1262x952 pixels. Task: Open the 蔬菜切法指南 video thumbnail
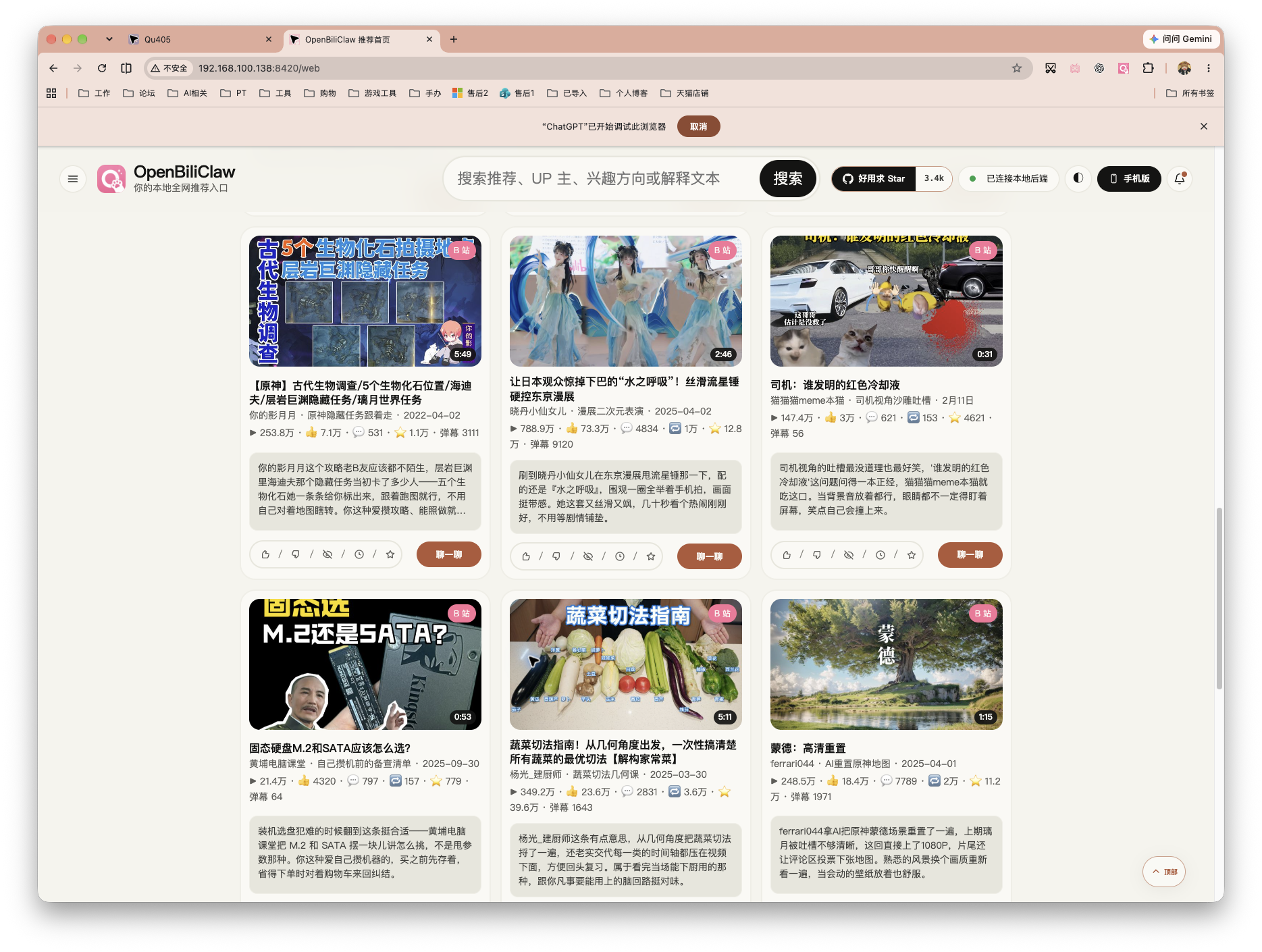pyautogui.click(x=626, y=664)
